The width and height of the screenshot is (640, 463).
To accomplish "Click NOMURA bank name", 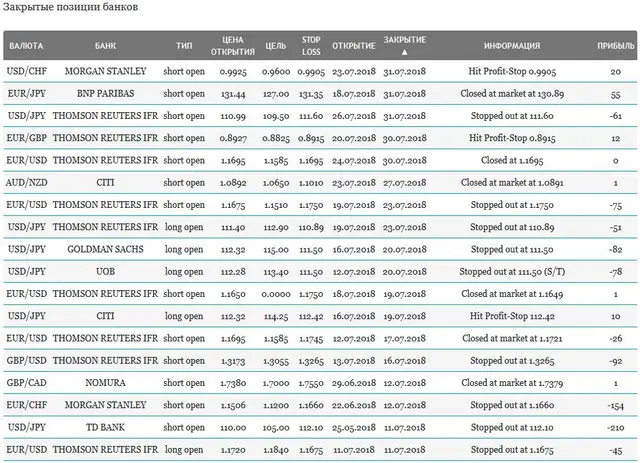I will click(105, 383).
